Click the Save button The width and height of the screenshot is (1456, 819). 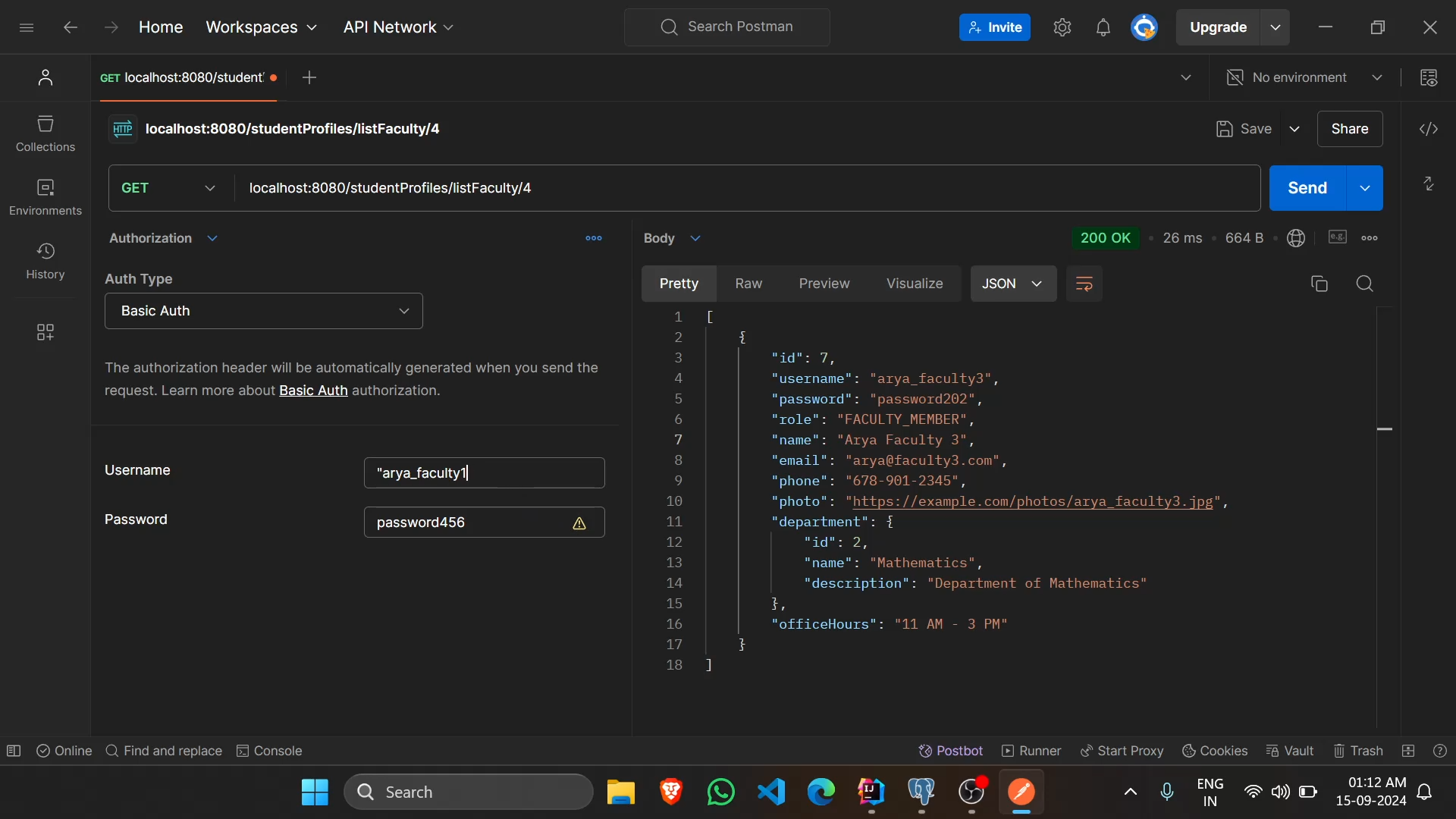tap(1244, 129)
